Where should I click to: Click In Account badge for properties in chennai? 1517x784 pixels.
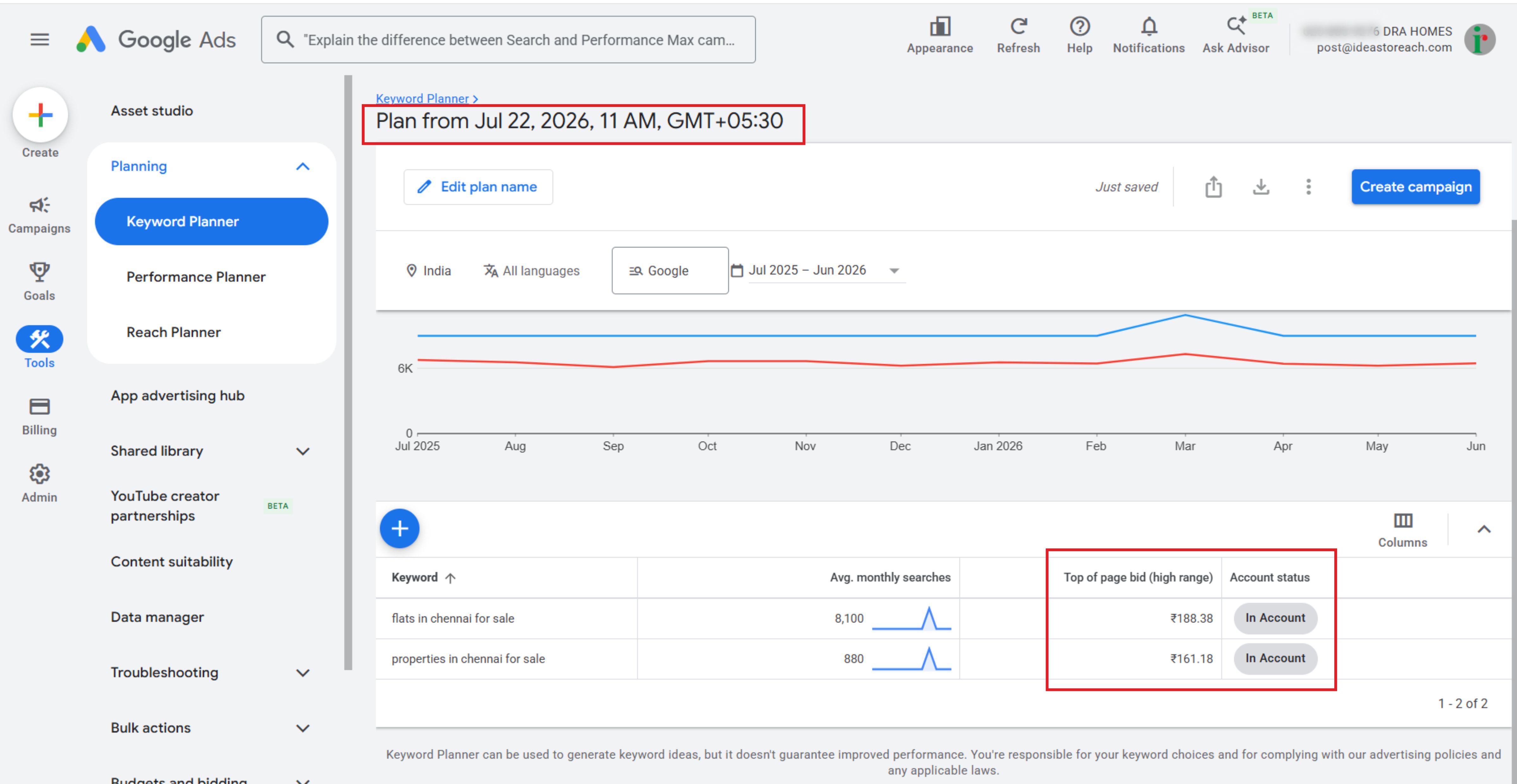coord(1275,659)
